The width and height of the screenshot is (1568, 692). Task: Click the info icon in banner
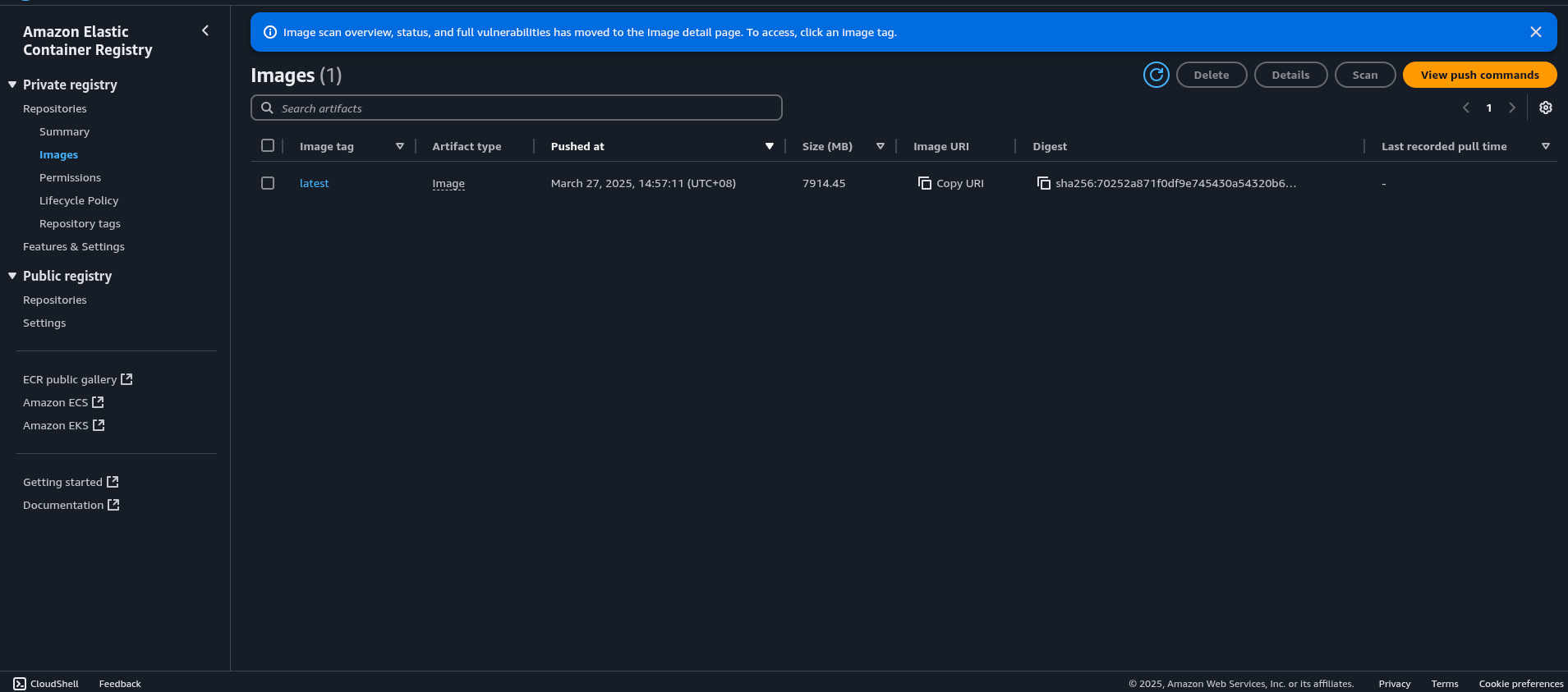269,32
